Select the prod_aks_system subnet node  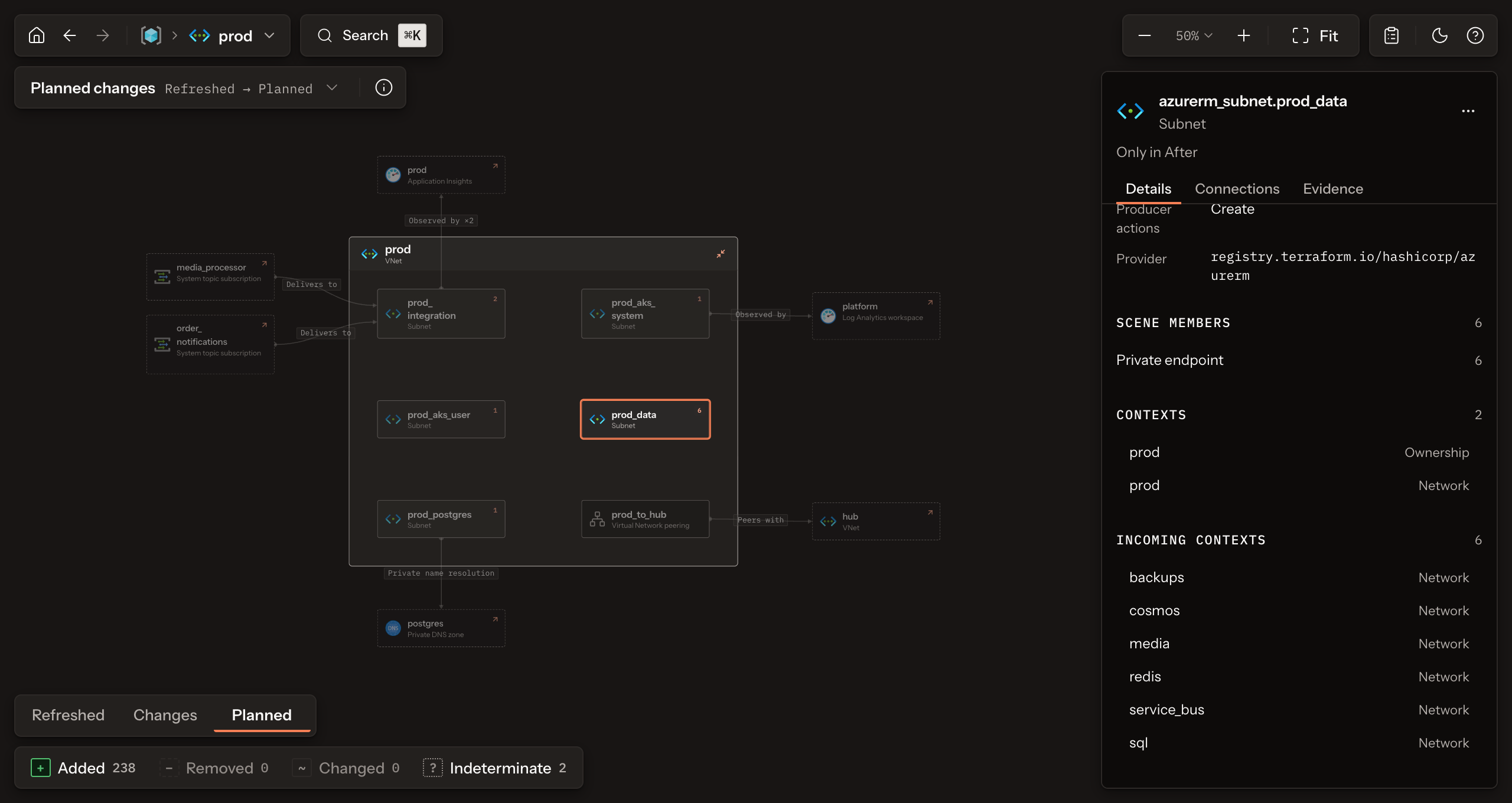tap(645, 314)
